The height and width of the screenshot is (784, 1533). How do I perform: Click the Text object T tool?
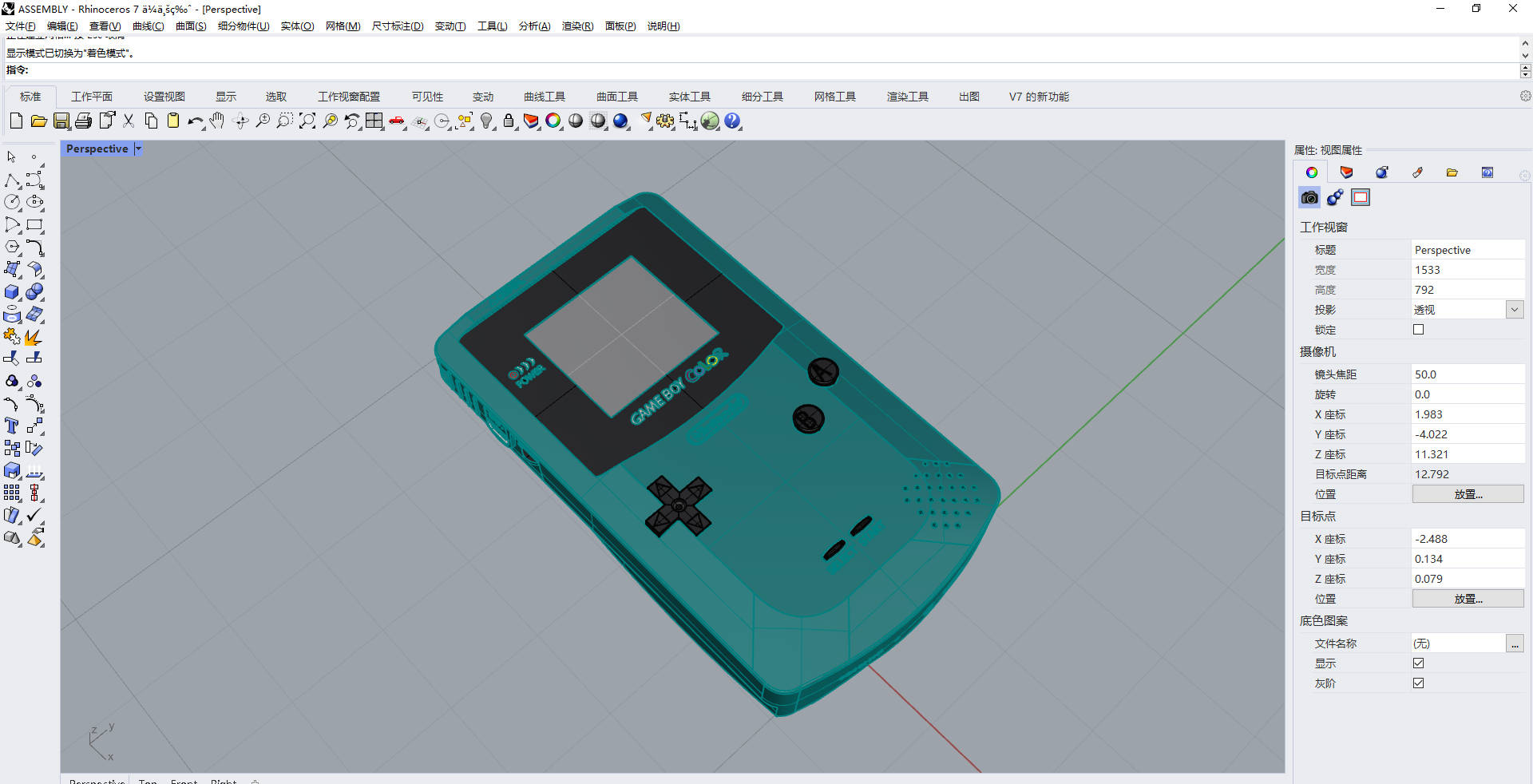[x=12, y=426]
